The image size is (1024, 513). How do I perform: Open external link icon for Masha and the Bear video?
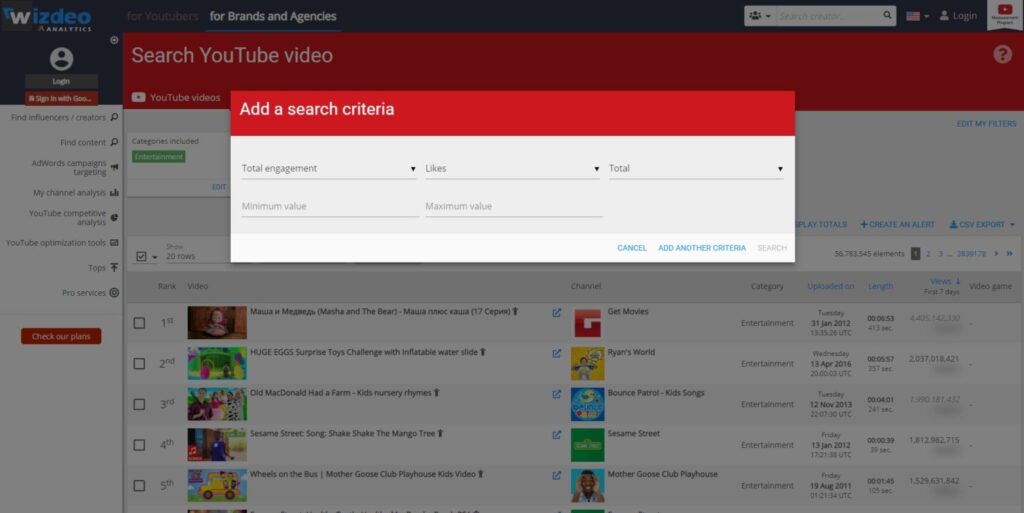(x=557, y=312)
